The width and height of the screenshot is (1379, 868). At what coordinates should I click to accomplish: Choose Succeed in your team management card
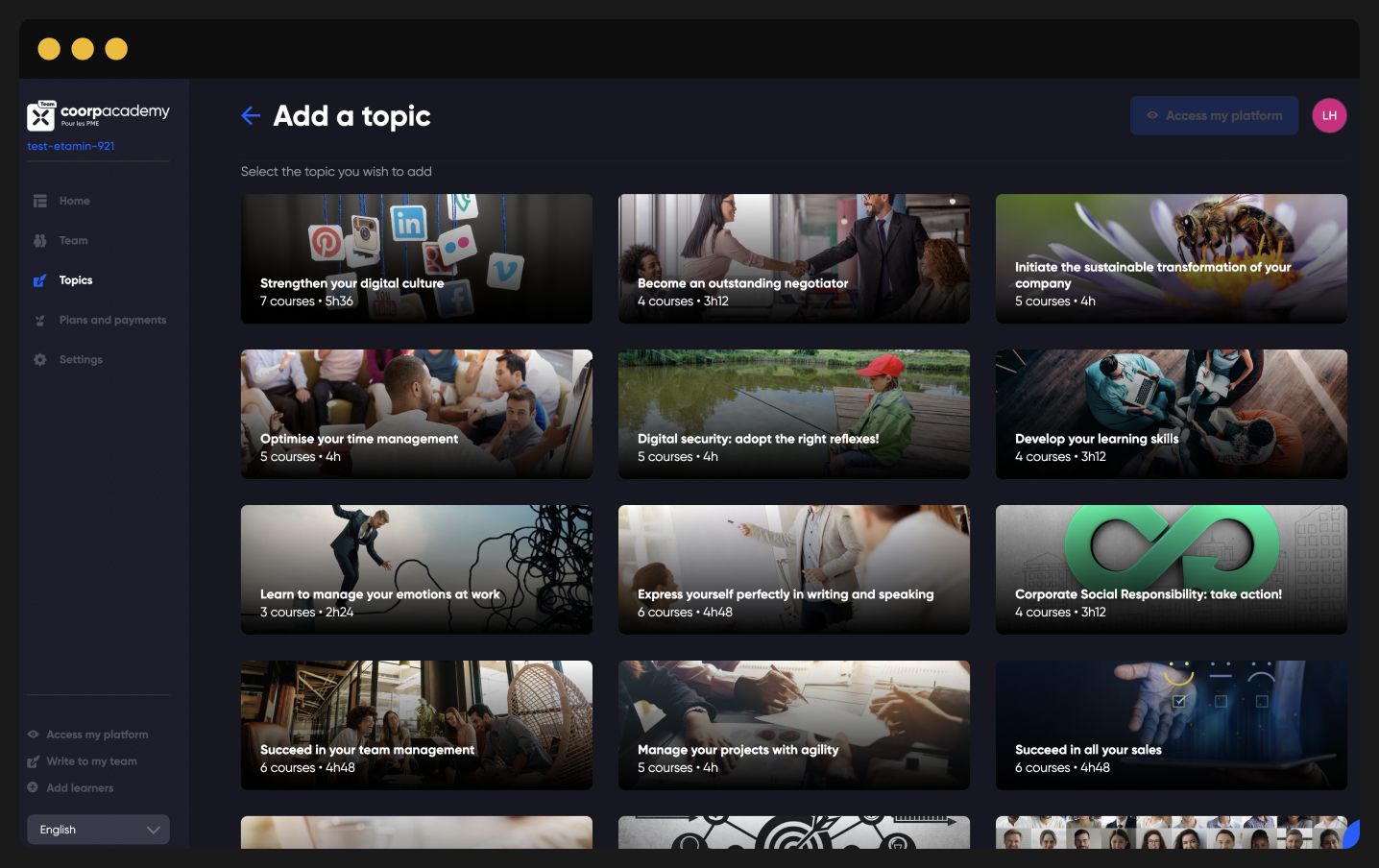[x=416, y=725]
